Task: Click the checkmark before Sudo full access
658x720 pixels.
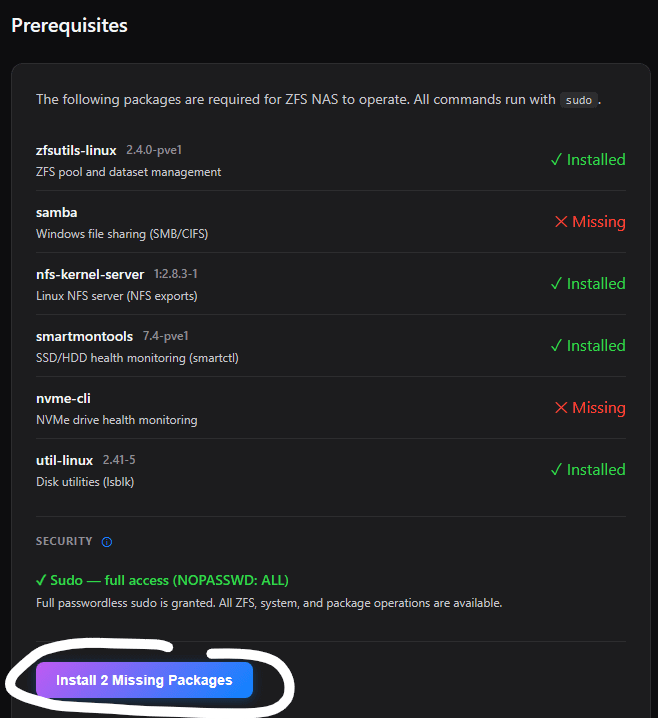Action: click(41, 580)
